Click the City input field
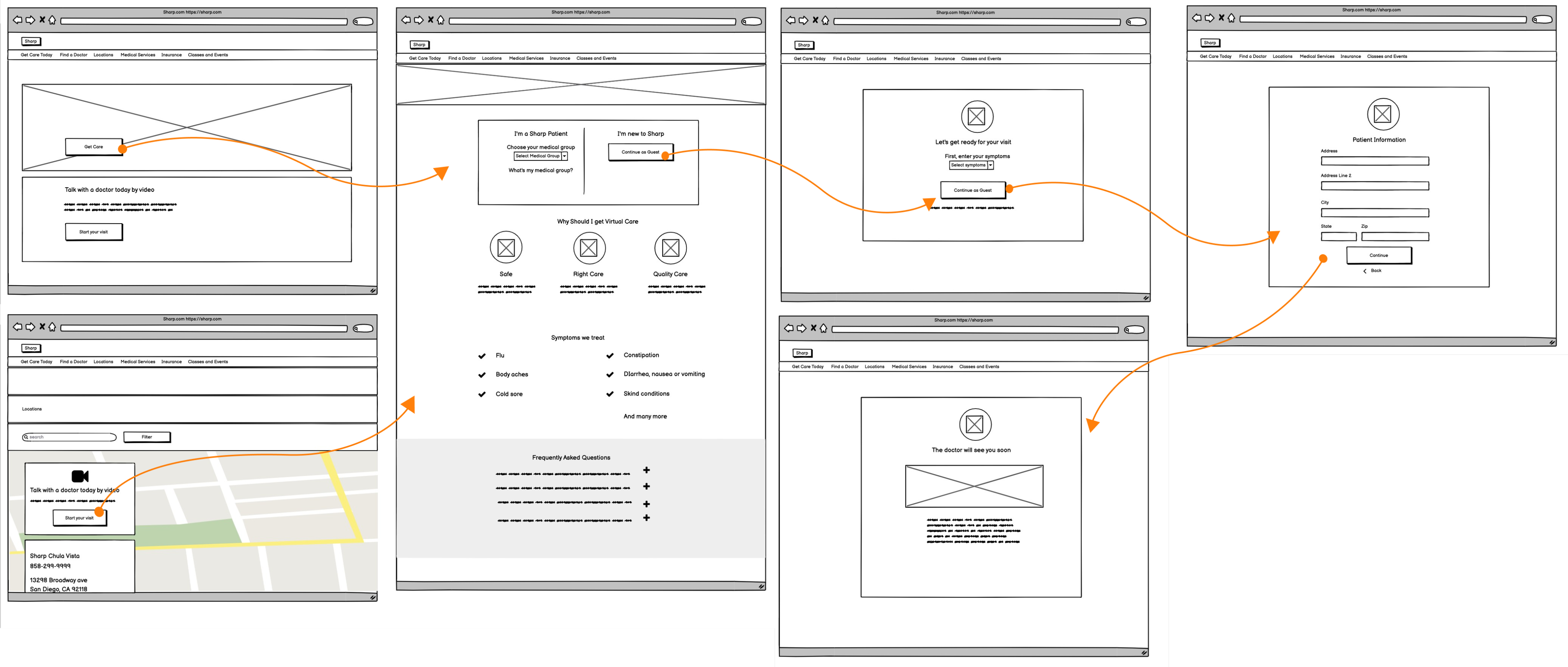Image resolution: width=1568 pixels, height=667 pixels. point(1374,213)
